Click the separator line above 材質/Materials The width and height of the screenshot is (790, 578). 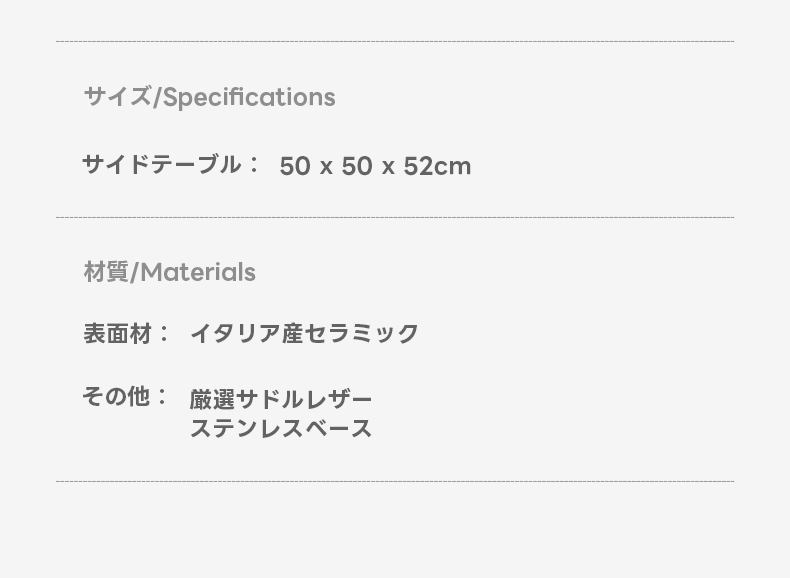click(395, 217)
